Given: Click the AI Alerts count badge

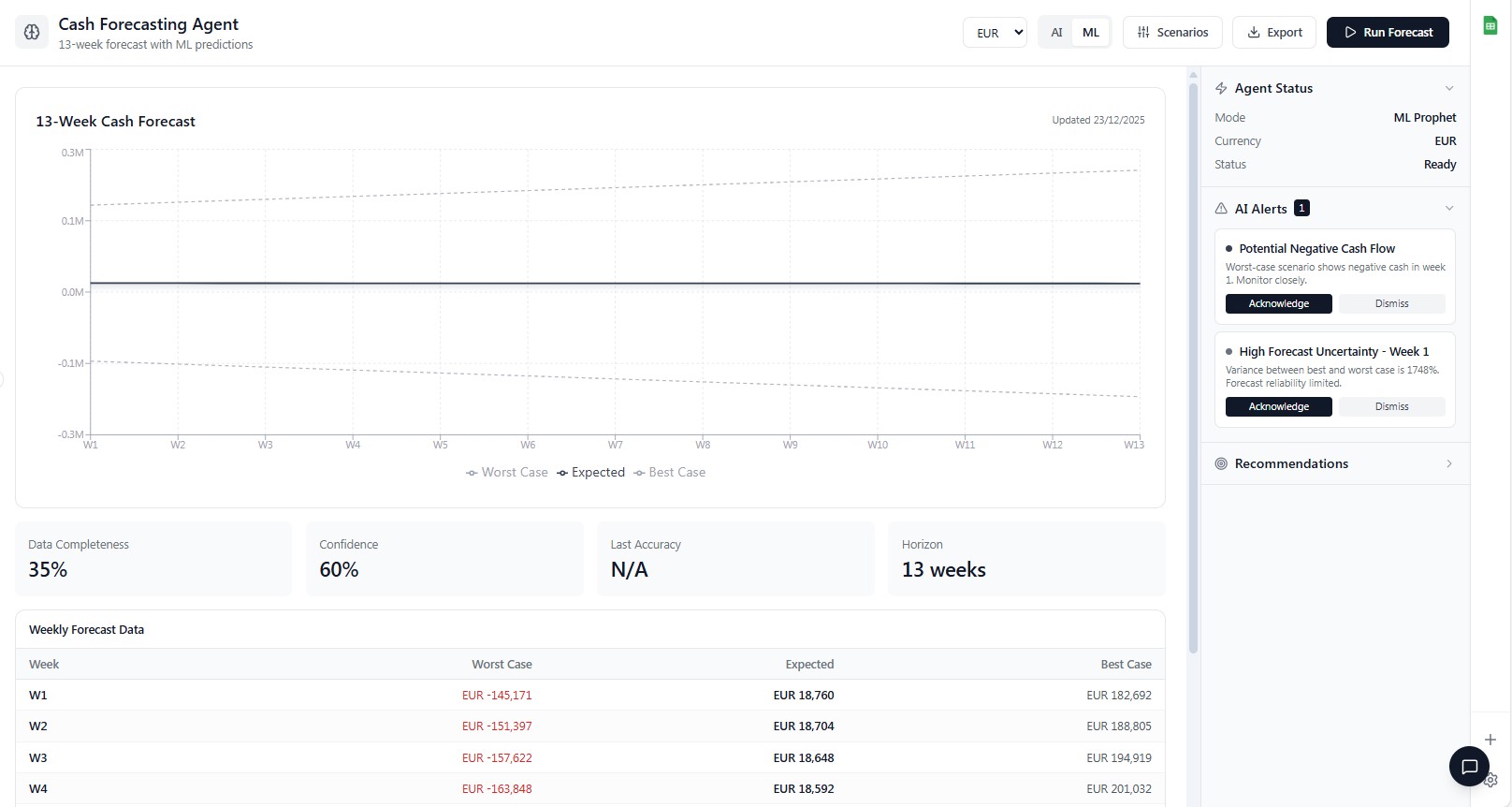Looking at the screenshot, I should (x=1301, y=208).
